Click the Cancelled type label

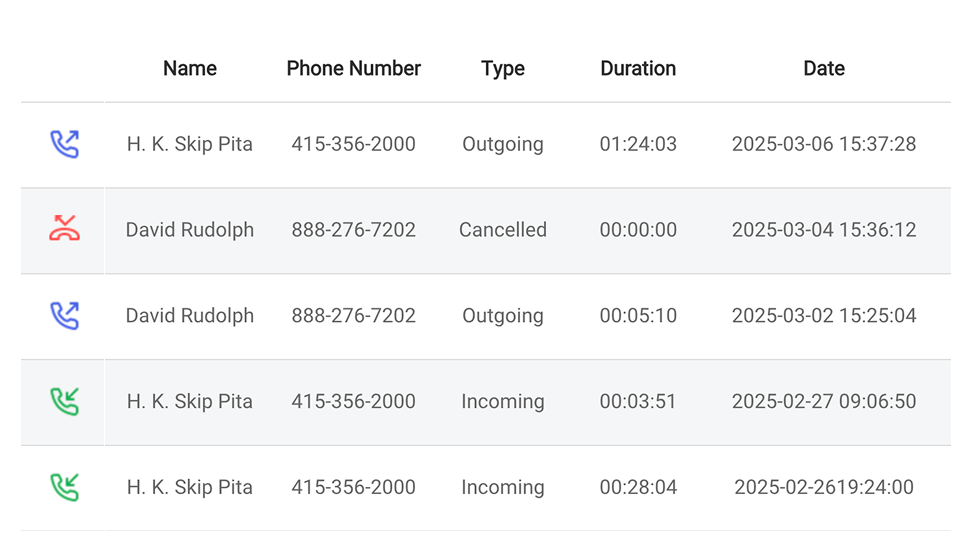point(503,230)
